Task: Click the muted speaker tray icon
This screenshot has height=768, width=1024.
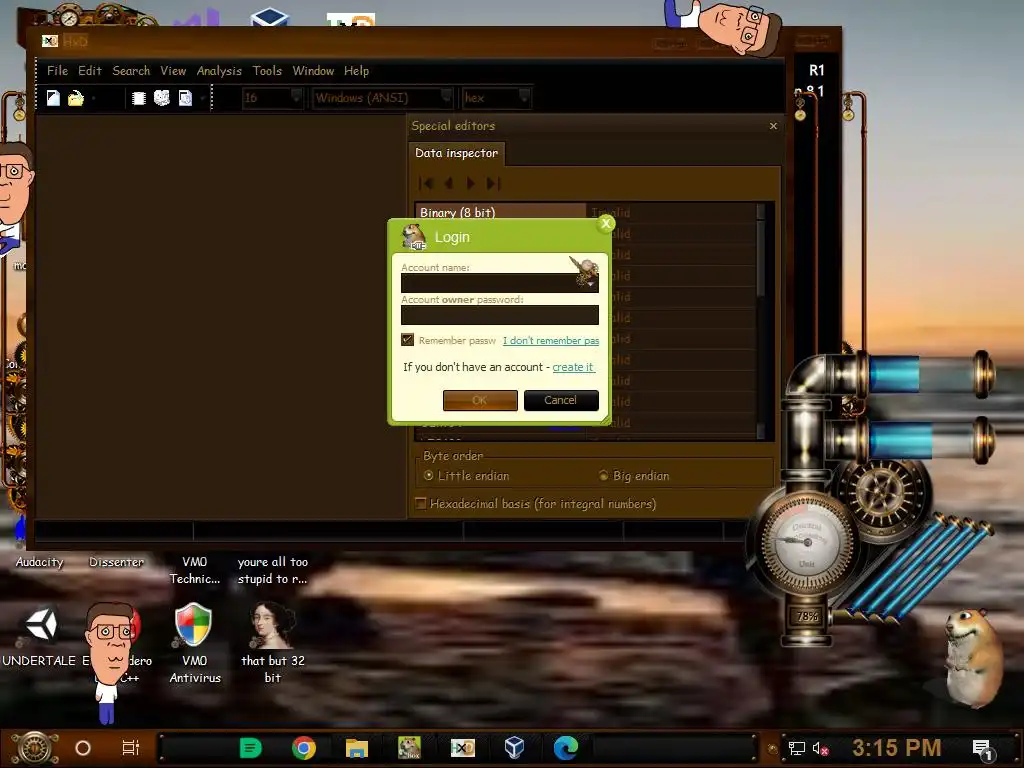Action: tap(820, 748)
